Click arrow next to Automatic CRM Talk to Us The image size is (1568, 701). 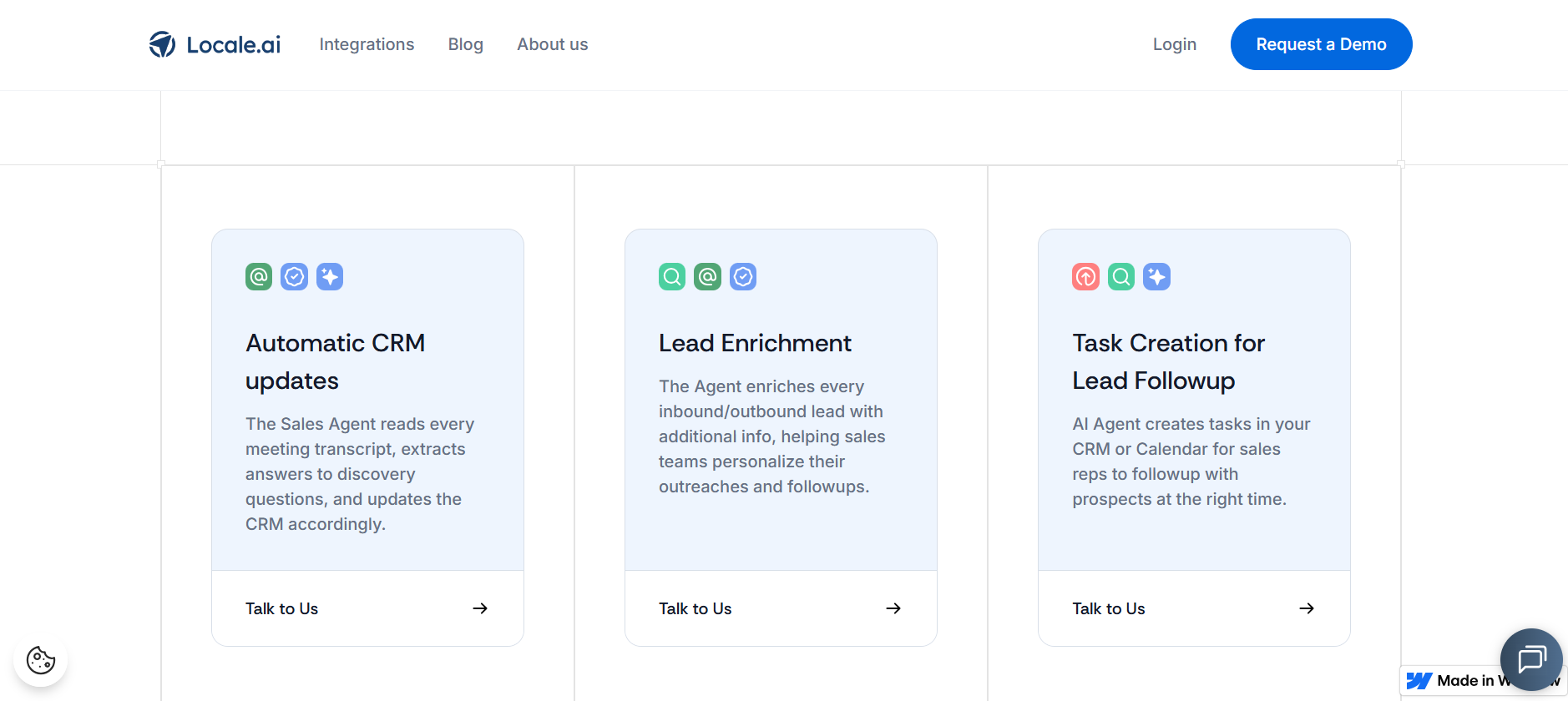480,608
